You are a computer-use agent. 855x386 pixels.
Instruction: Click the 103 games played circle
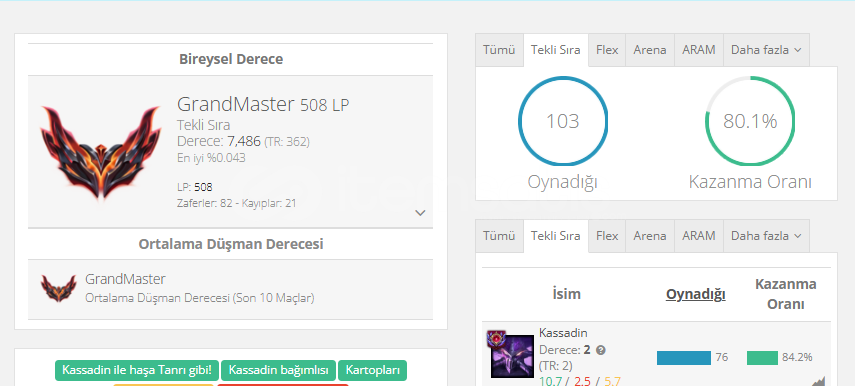pyautogui.click(x=563, y=121)
